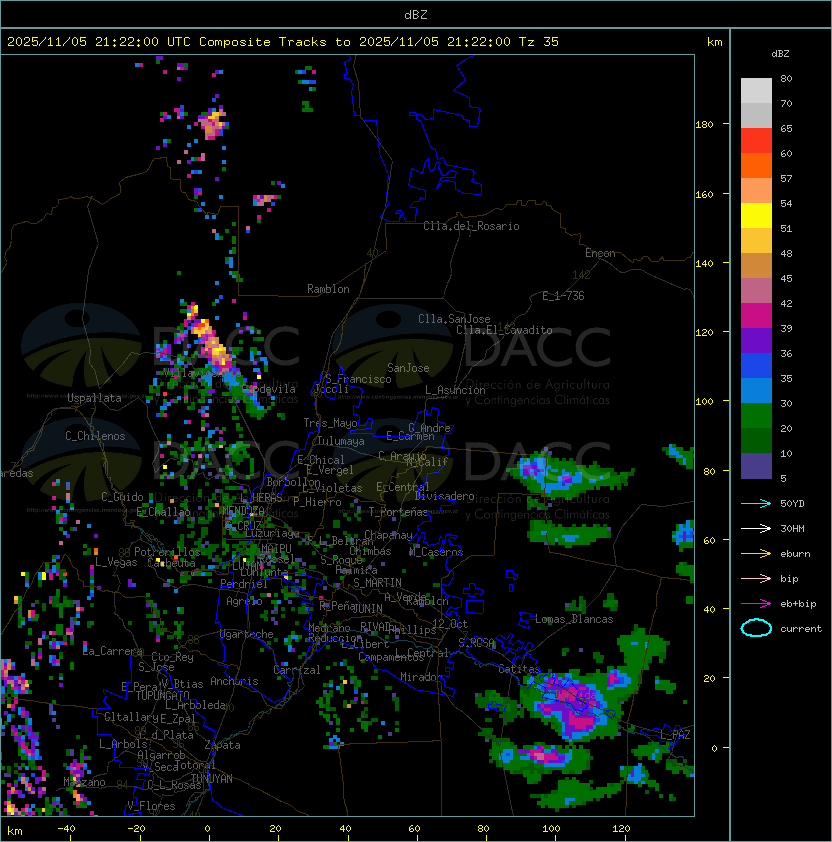Click the eb+bip legend label
Image resolution: width=832 pixels, height=842 pixels.
tap(798, 604)
